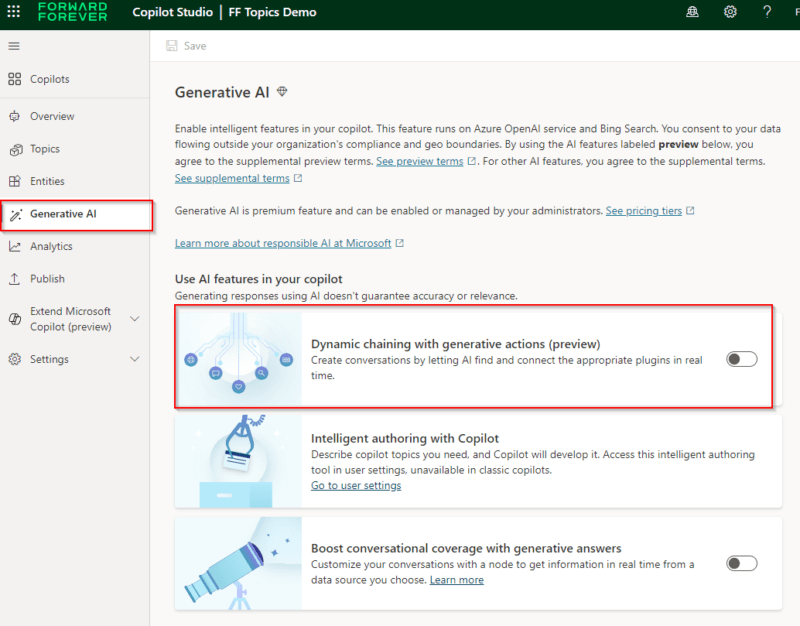800x626 pixels.
Task: Collapse the navigation hamburger menu
Action: [14, 46]
